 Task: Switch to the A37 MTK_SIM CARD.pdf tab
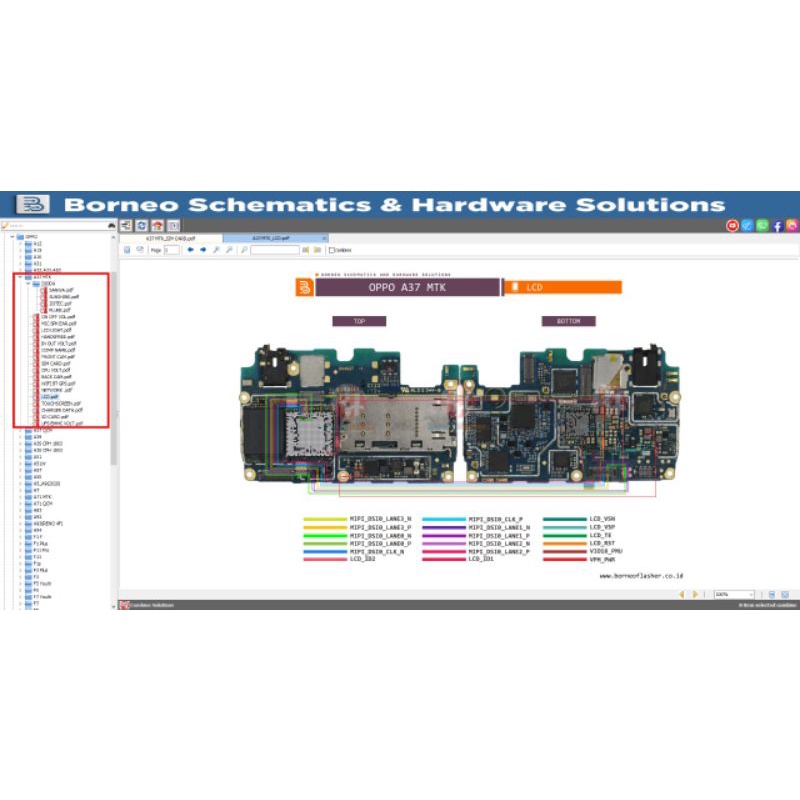coord(170,239)
